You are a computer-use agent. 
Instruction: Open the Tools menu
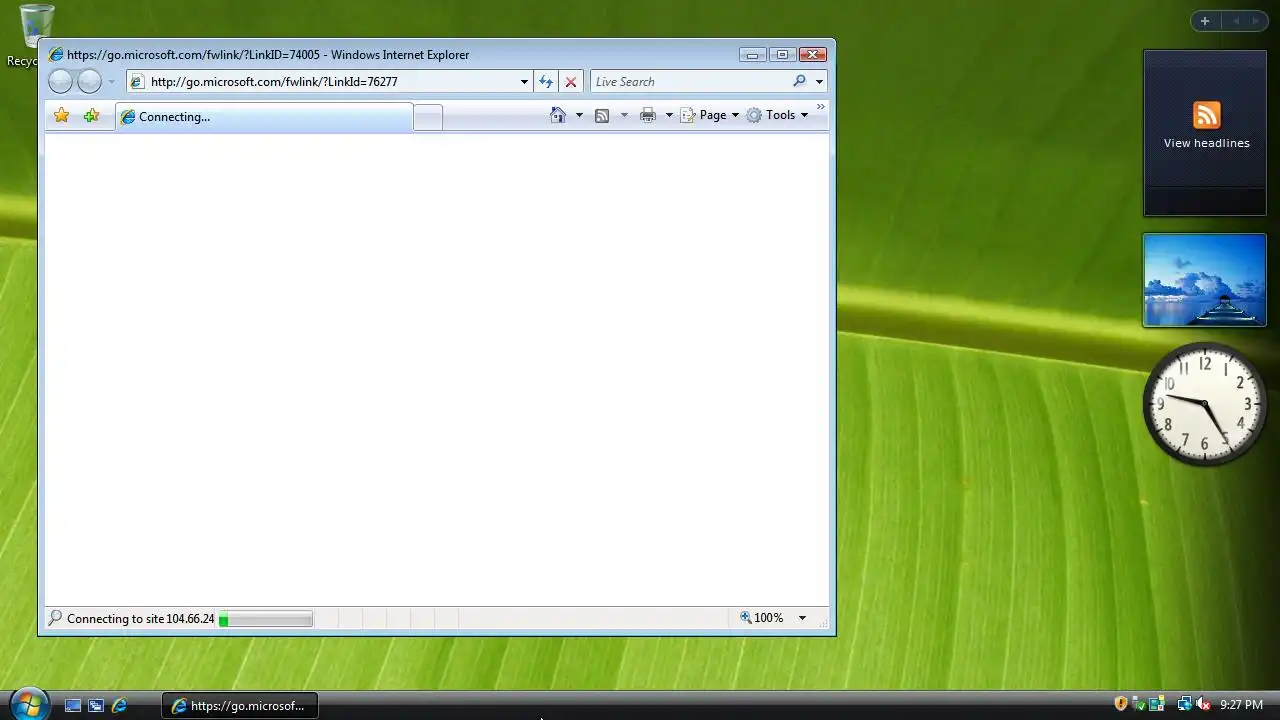pyautogui.click(x=777, y=115)
